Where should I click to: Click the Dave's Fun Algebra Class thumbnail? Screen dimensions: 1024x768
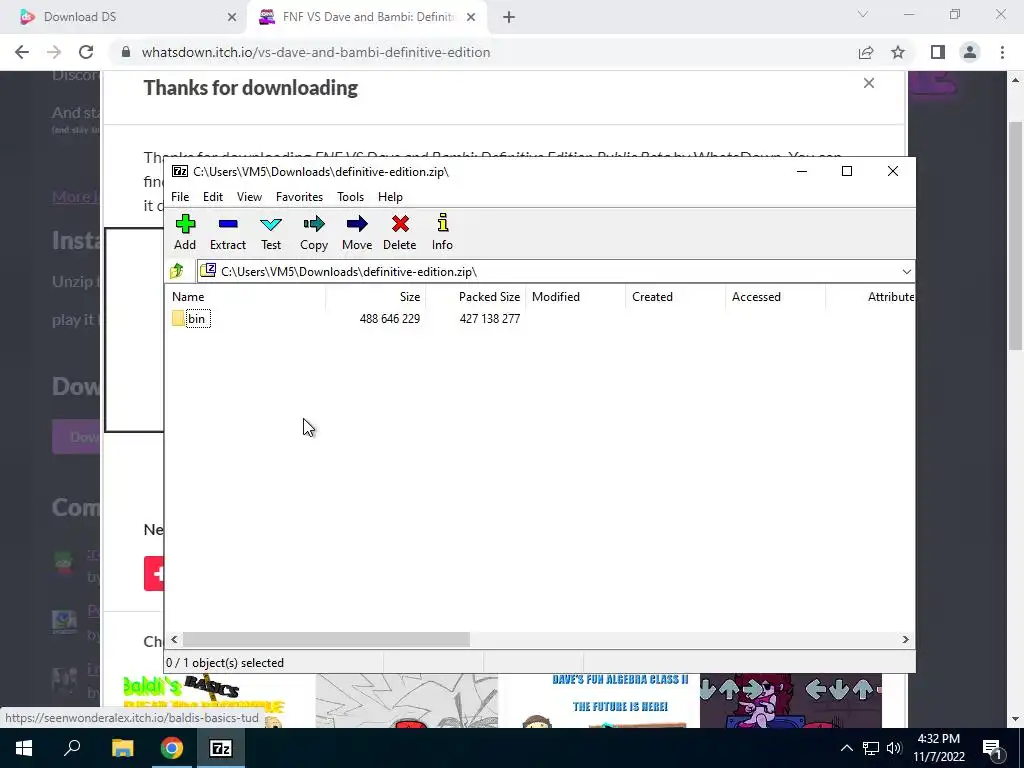[x=598, y=701]
